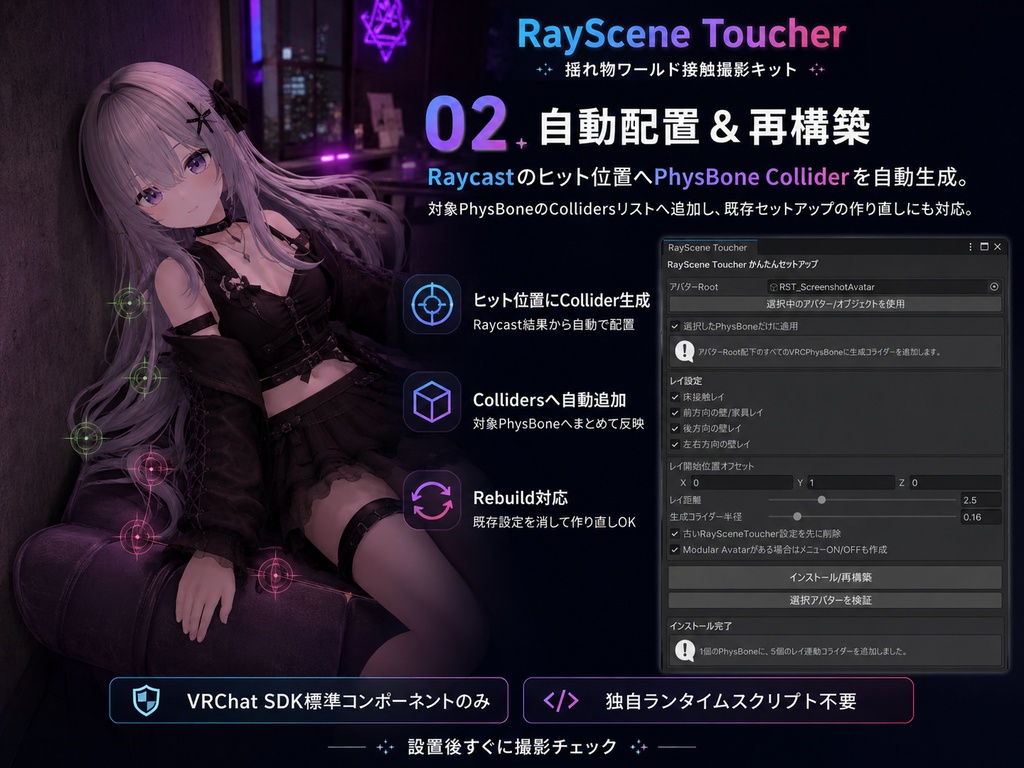This screenshot has width=1024, height=768.
Task: Click the shield icon in VRChat SDK badge
Action: 146,701
